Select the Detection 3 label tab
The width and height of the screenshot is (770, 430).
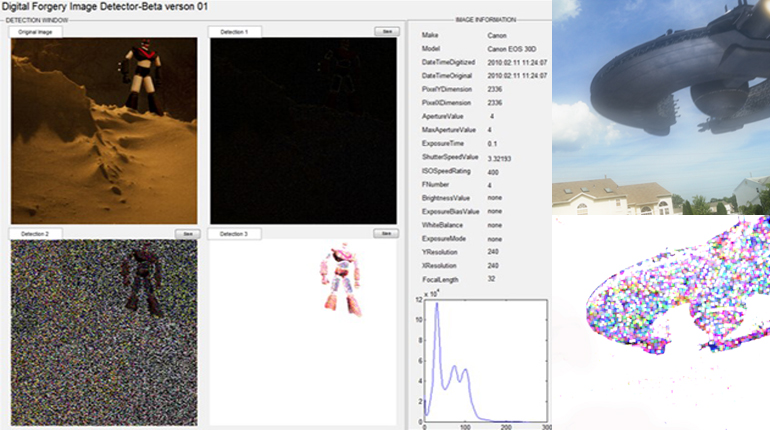tap(234, 234)
